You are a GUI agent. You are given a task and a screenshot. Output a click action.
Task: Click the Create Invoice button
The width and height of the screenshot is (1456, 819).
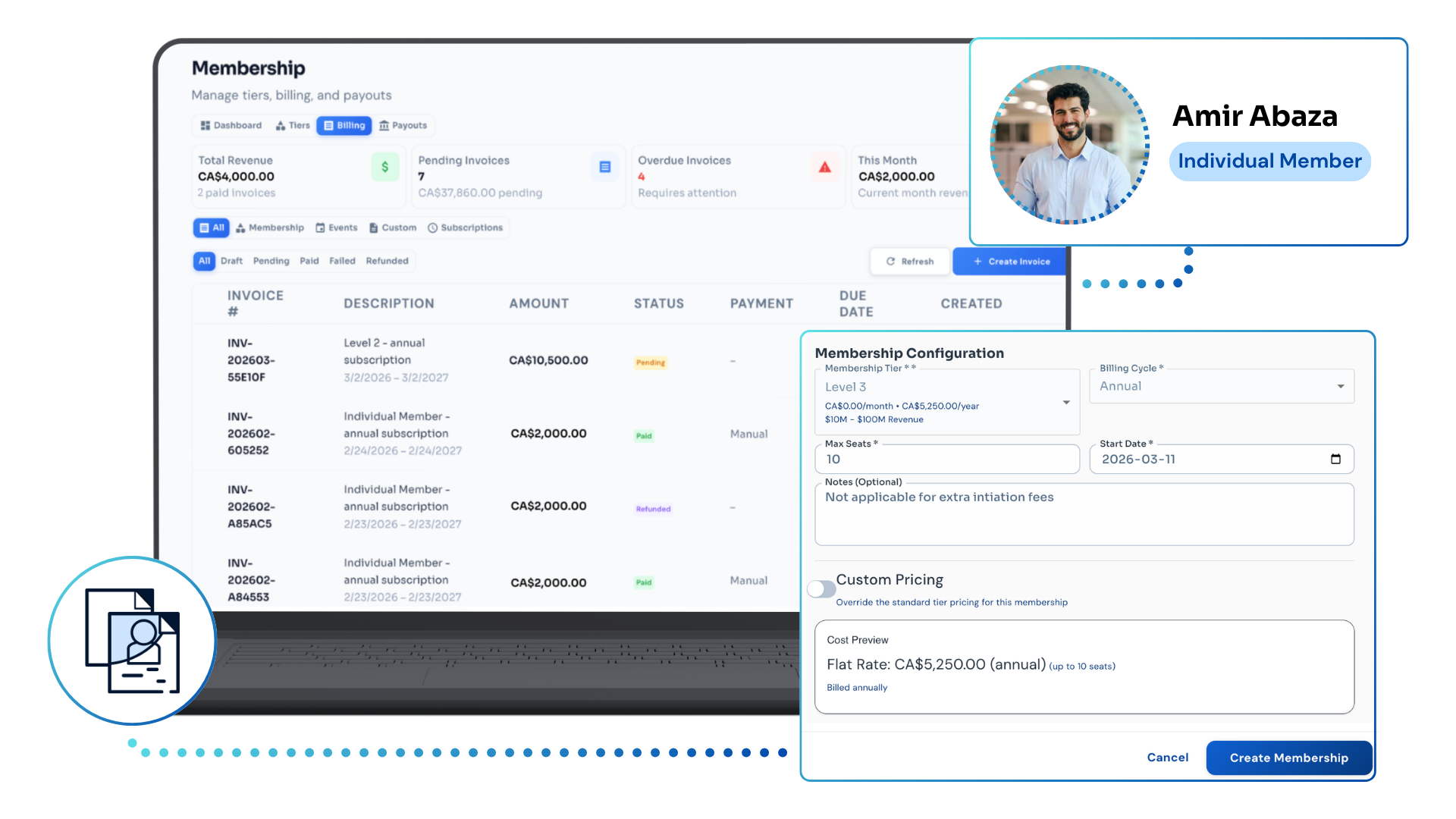click(x=1011, y=261)
